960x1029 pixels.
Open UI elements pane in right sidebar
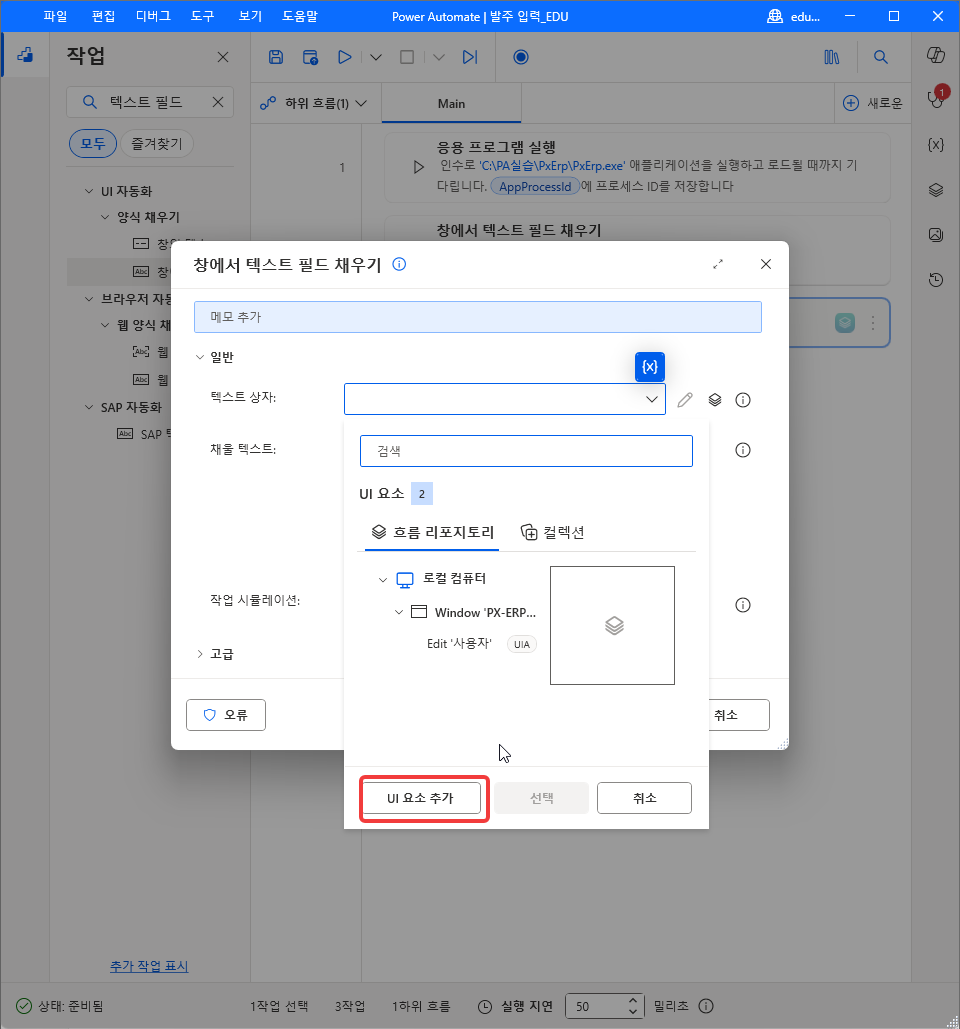tap(936, 190)
